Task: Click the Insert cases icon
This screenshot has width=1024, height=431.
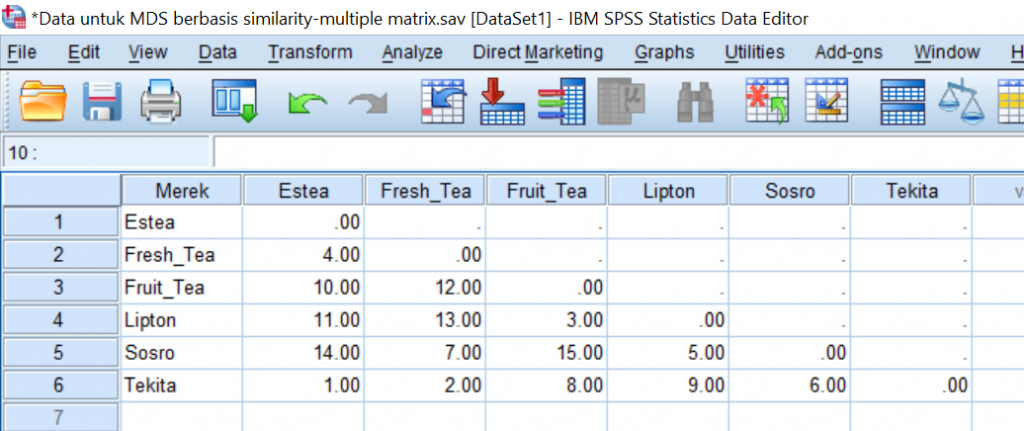Action: click(767, 101)
